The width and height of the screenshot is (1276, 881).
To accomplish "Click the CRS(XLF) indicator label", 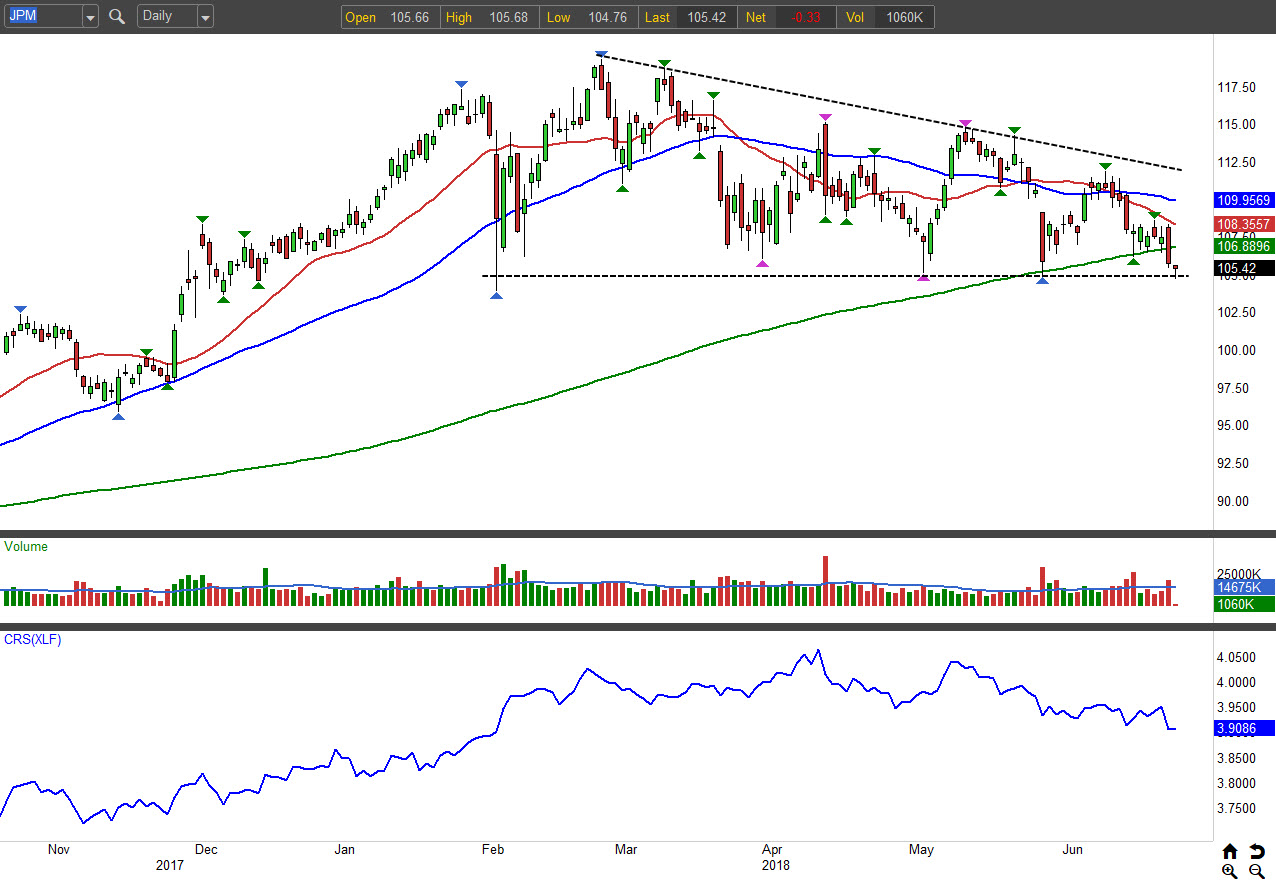I will [33, 640].
